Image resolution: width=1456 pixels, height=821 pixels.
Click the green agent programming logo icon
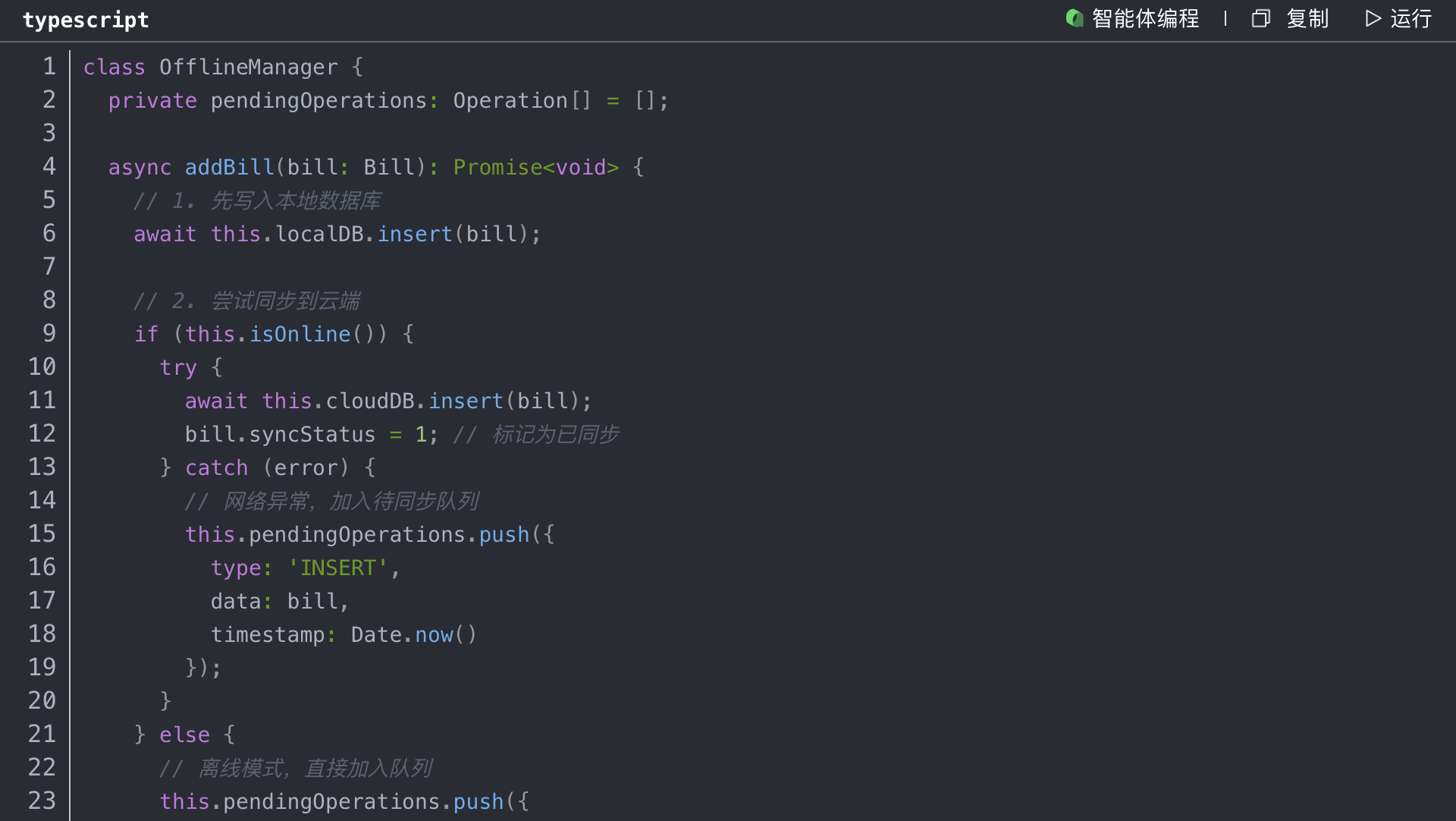coord(1074,18)
